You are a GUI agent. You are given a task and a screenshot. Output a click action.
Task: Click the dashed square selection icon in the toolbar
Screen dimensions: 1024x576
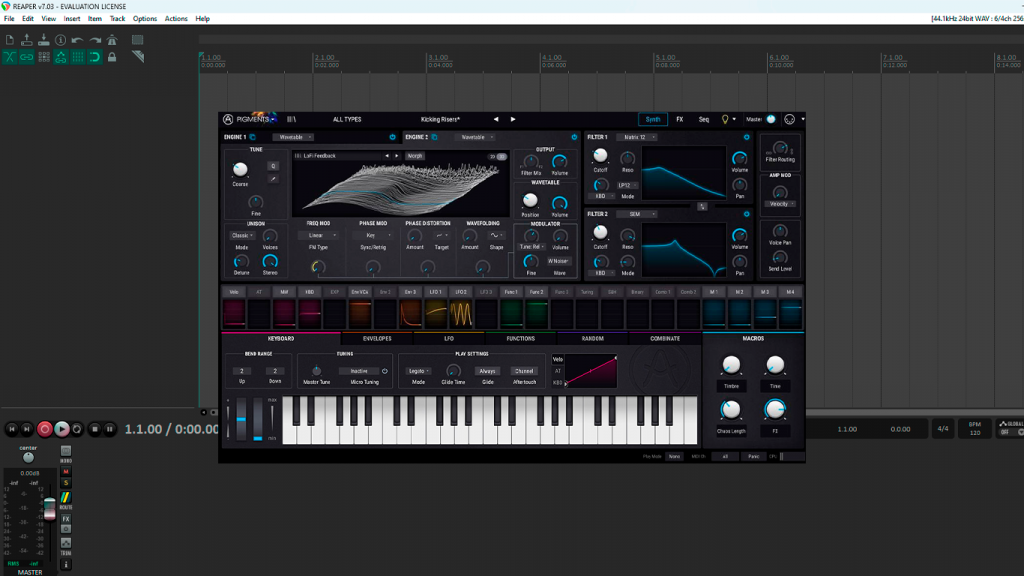click(x=137, y=40)
